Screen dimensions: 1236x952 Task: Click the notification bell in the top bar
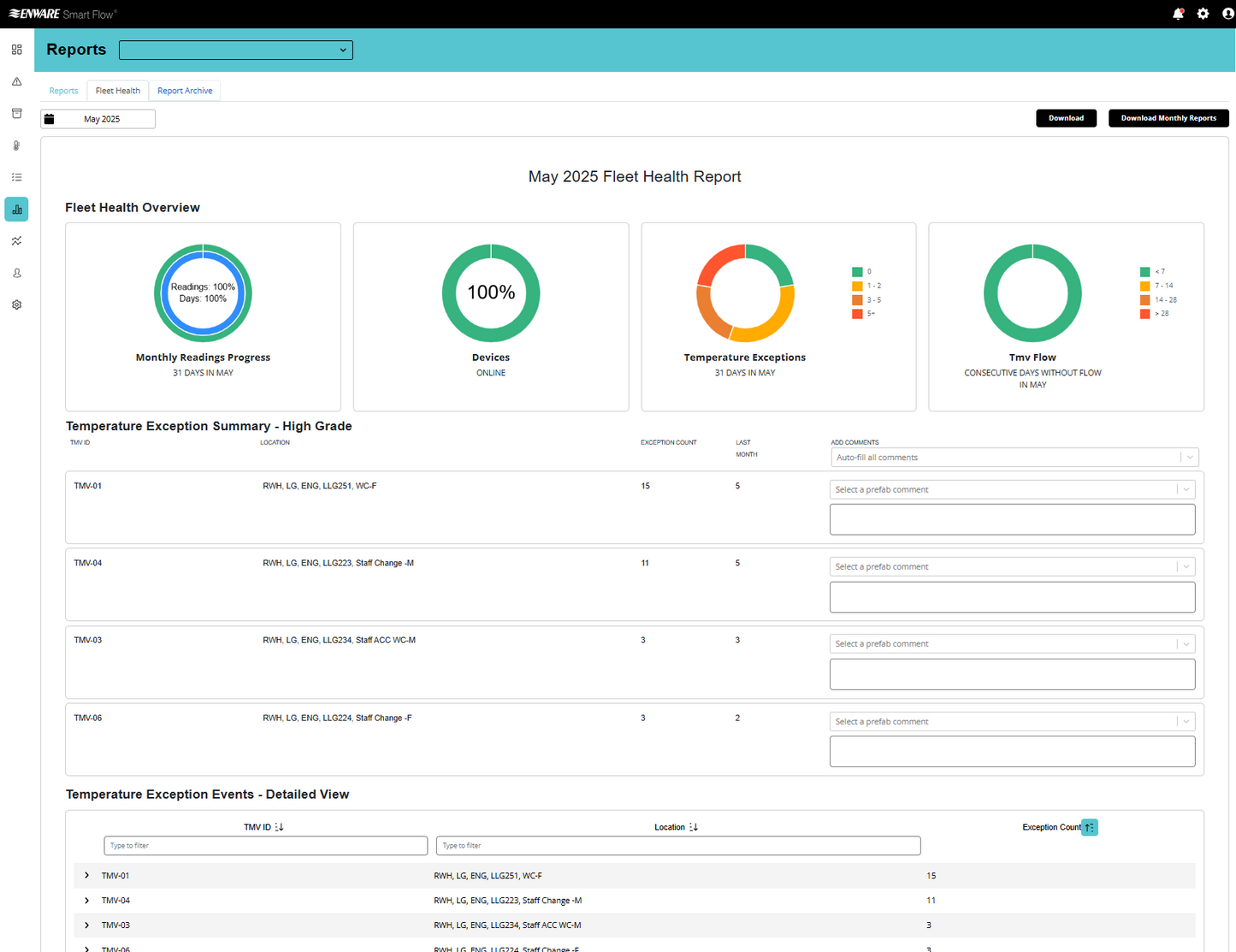(x=1178, y=14)
